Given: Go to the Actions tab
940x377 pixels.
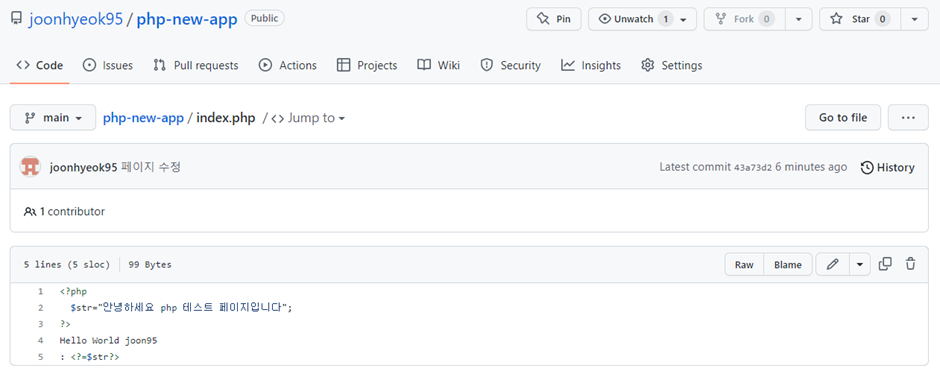Looking at the screenshot, I should coord(288,65).
